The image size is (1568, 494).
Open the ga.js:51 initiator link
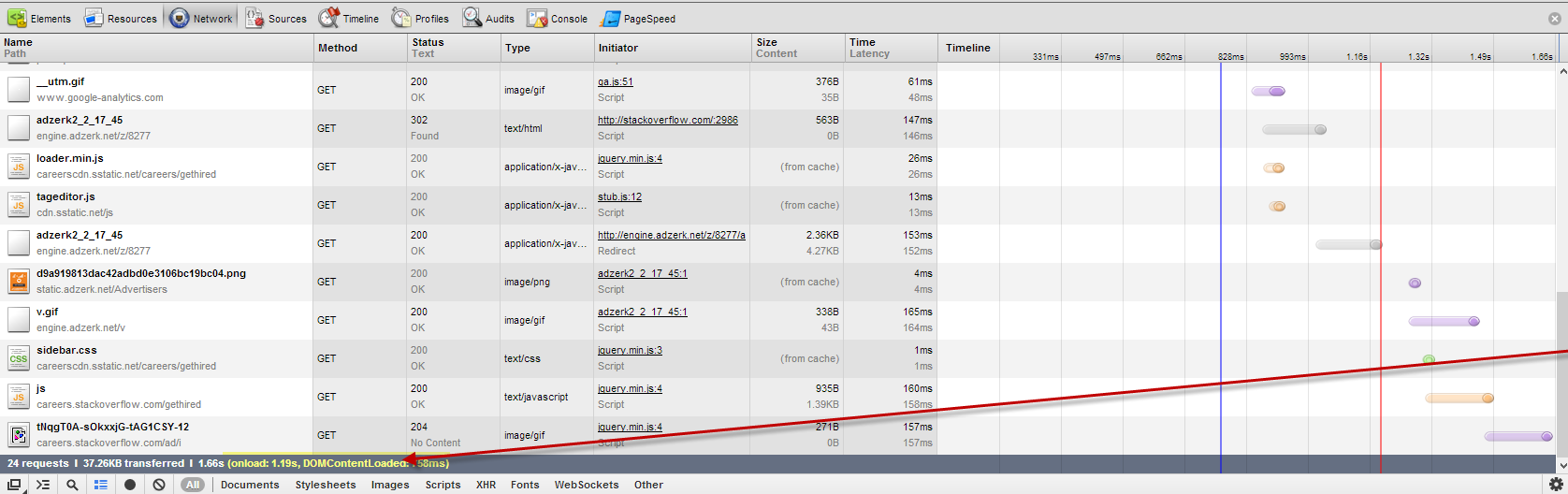[616, 81]
